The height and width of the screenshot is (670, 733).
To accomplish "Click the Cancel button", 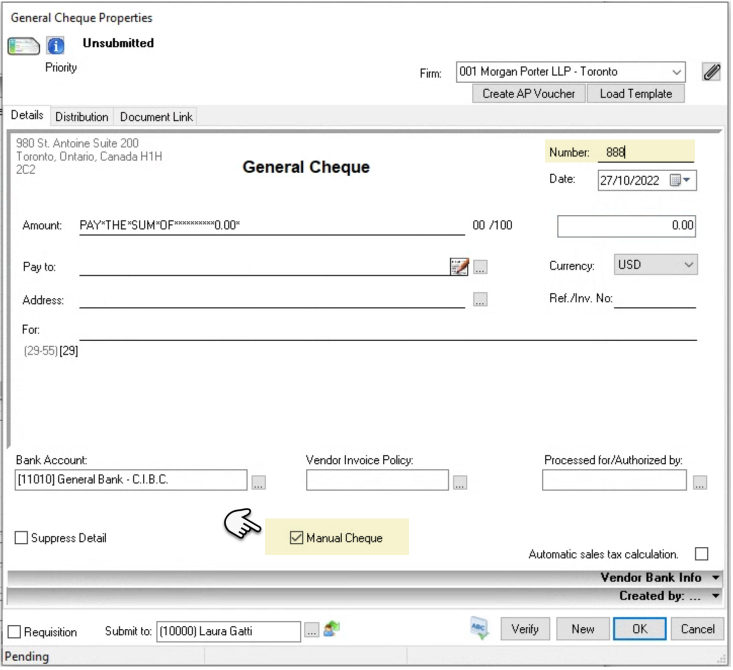I will click(x=697, y=629).
